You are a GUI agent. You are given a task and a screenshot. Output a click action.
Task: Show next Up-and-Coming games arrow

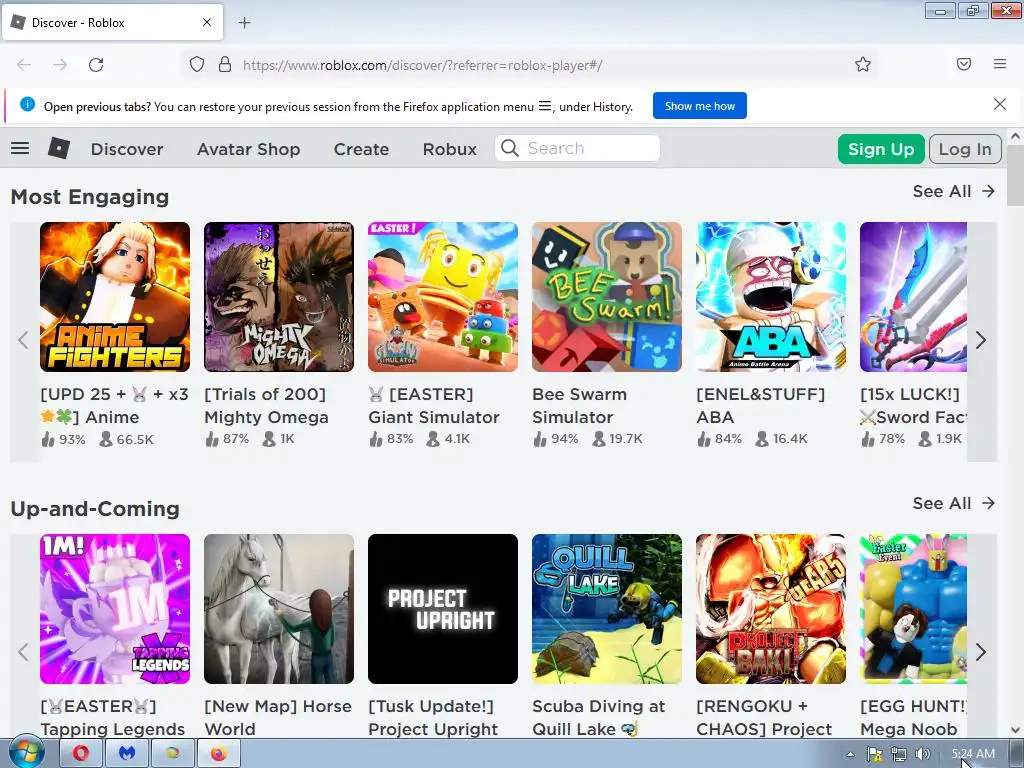pyautogui.click(x=981, y=652)
